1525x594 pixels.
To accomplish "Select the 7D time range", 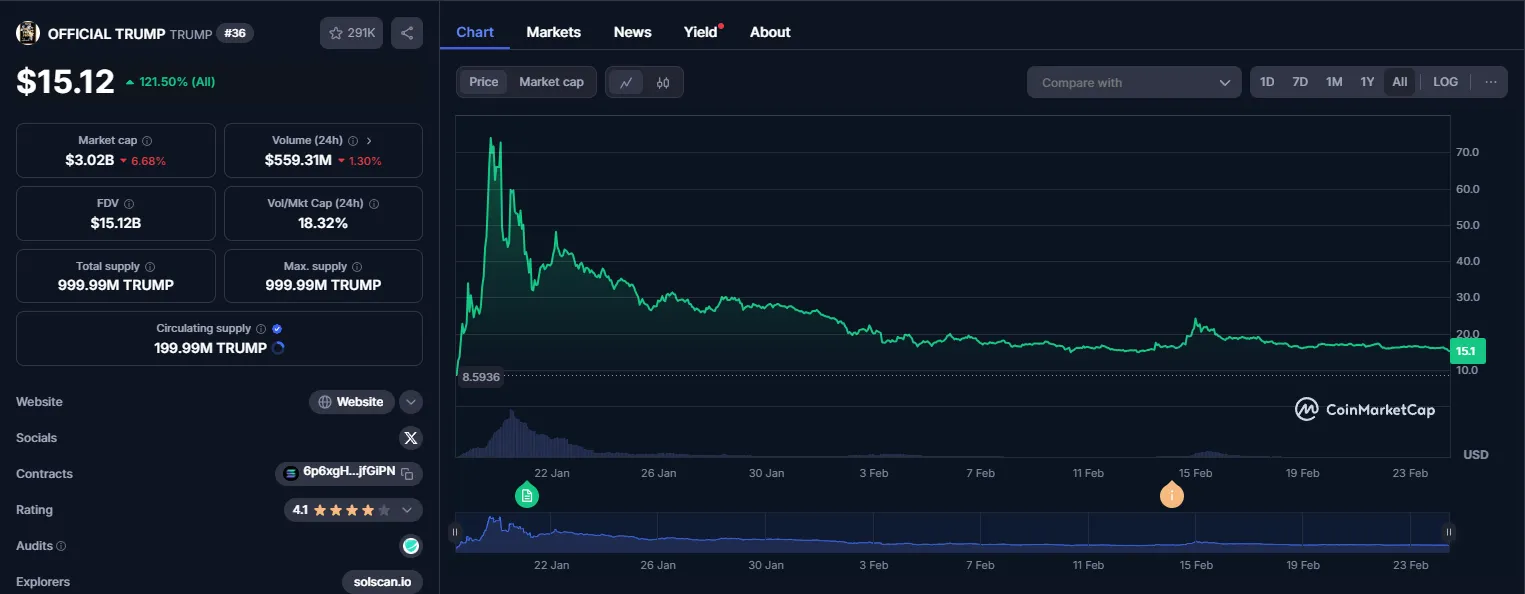I will 1300,82.
